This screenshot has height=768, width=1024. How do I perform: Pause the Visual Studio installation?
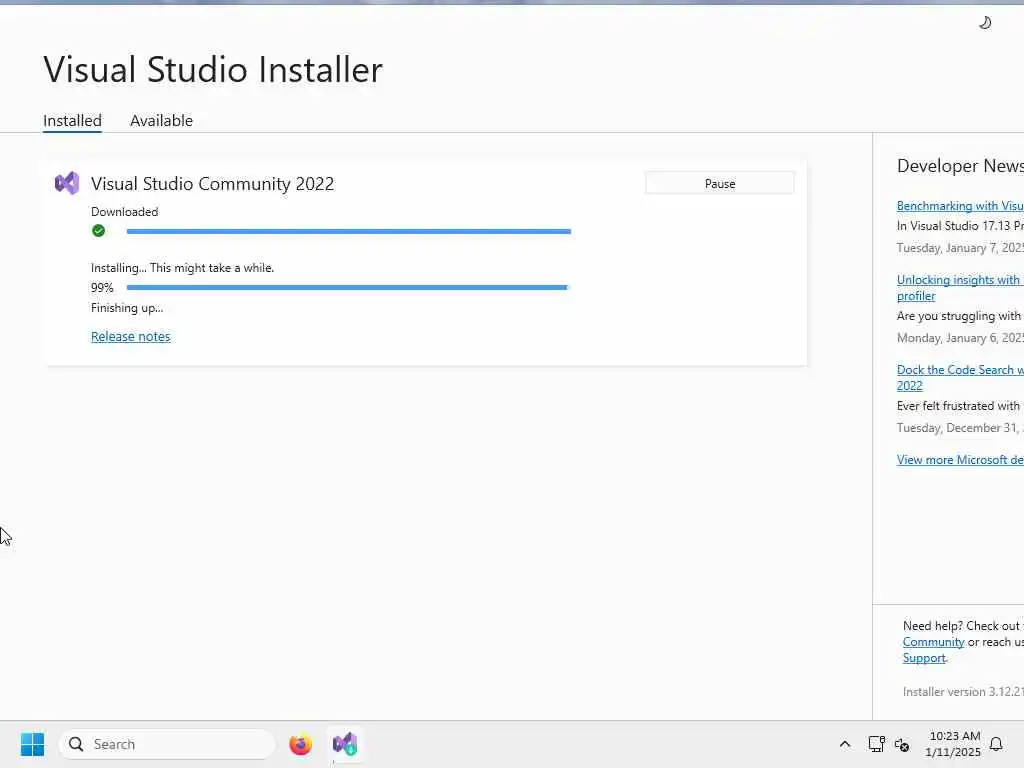point(720,184)
